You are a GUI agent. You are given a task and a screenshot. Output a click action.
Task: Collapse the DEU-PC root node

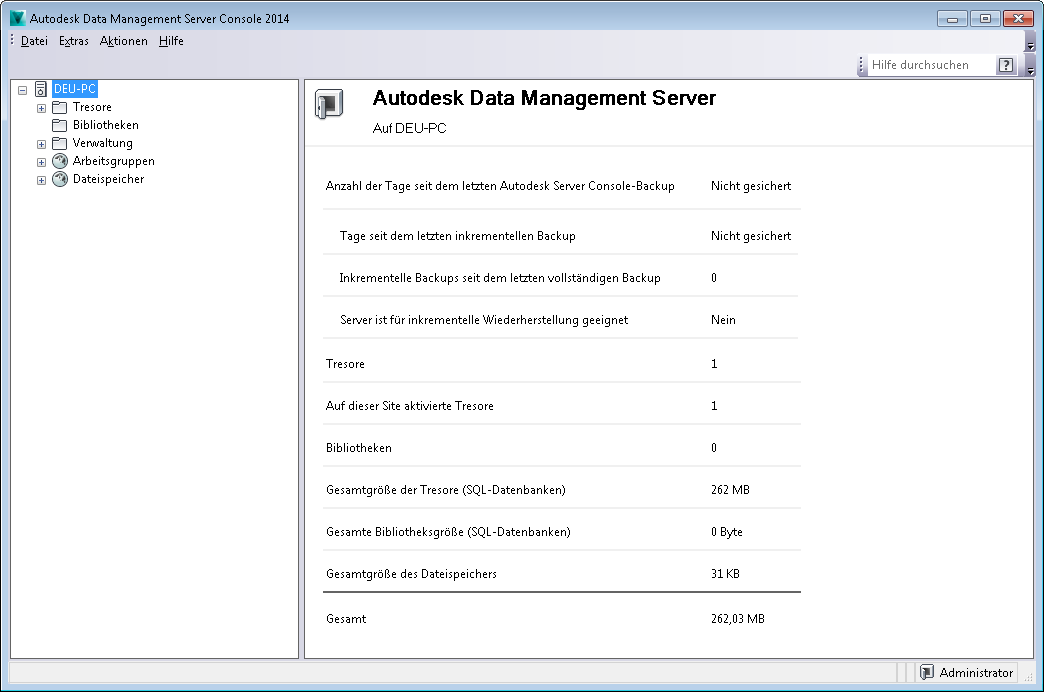click(x=23, y=90)
